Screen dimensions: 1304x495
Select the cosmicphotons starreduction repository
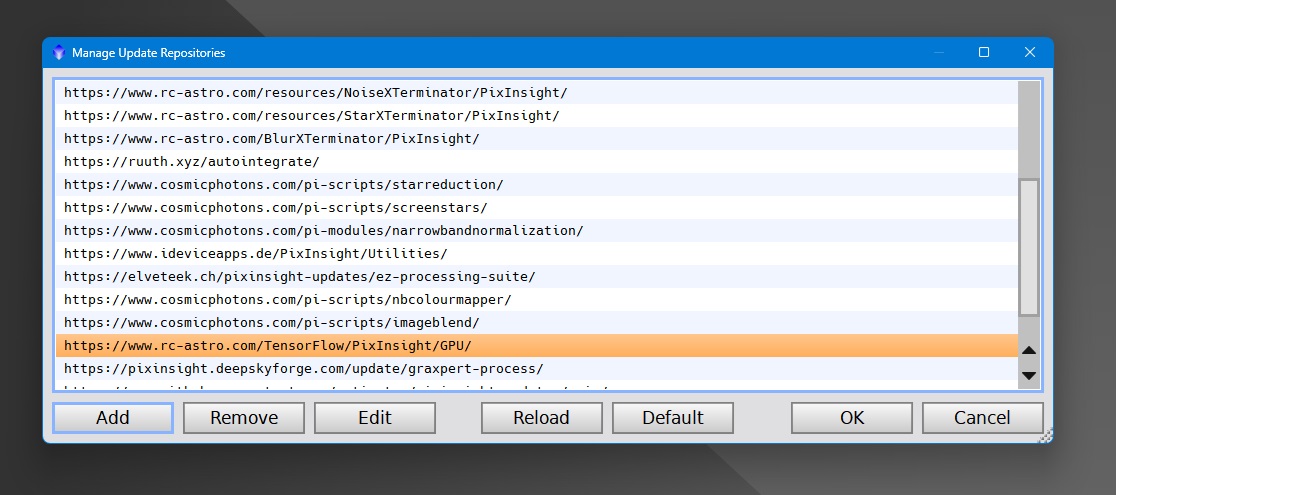click(536, 184)
